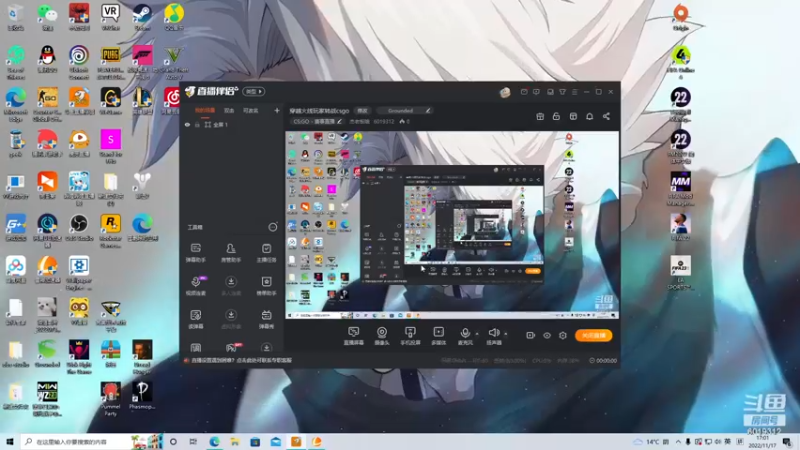Open the Rockstar Games Launcher desktop shortcut
The height and width of the screenshot is (450, 800).
(x=111, y=232)
